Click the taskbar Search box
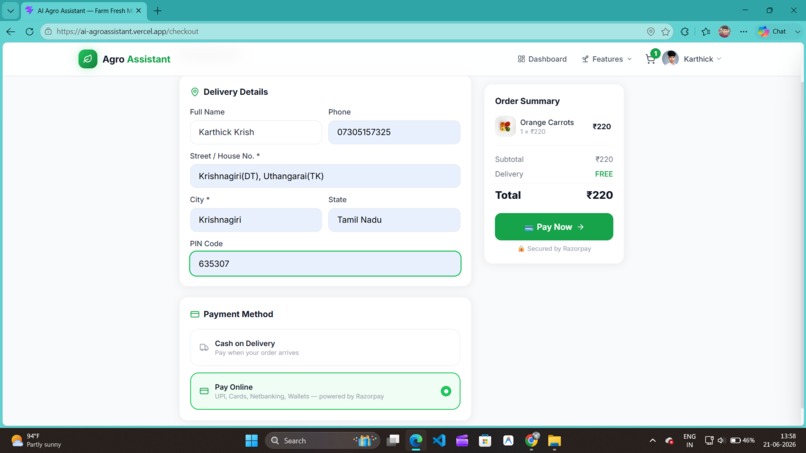The width and height of the screenshot is (806, 453). [x=322, y=440]
